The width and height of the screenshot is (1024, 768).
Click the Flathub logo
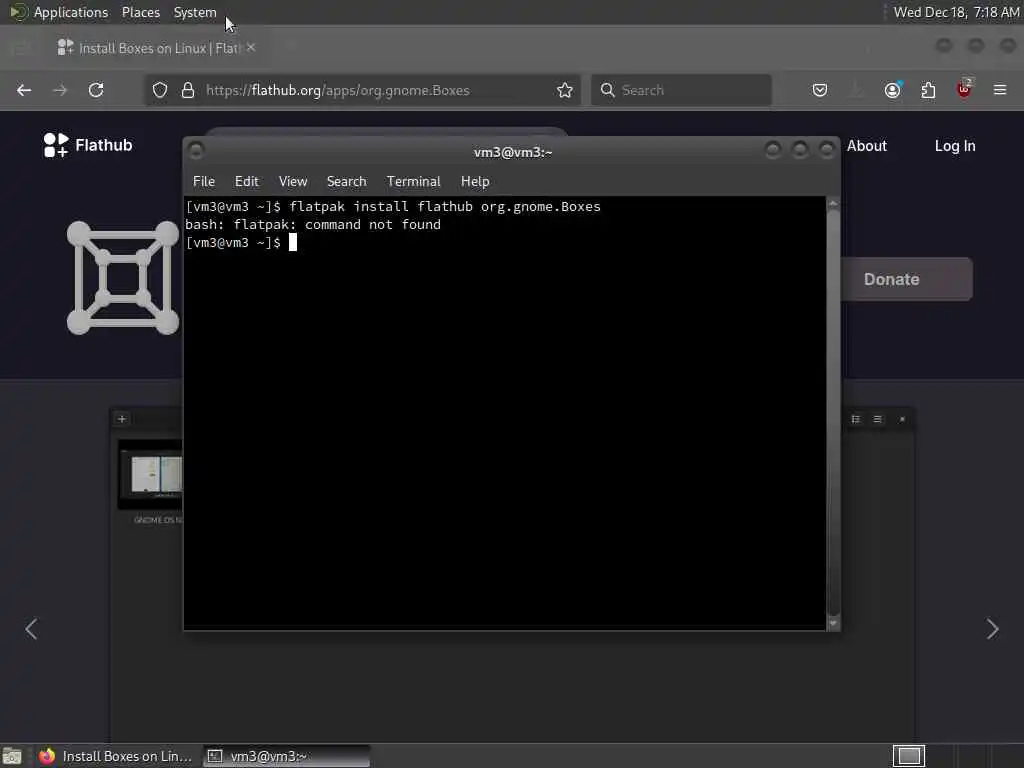[88, 145]
